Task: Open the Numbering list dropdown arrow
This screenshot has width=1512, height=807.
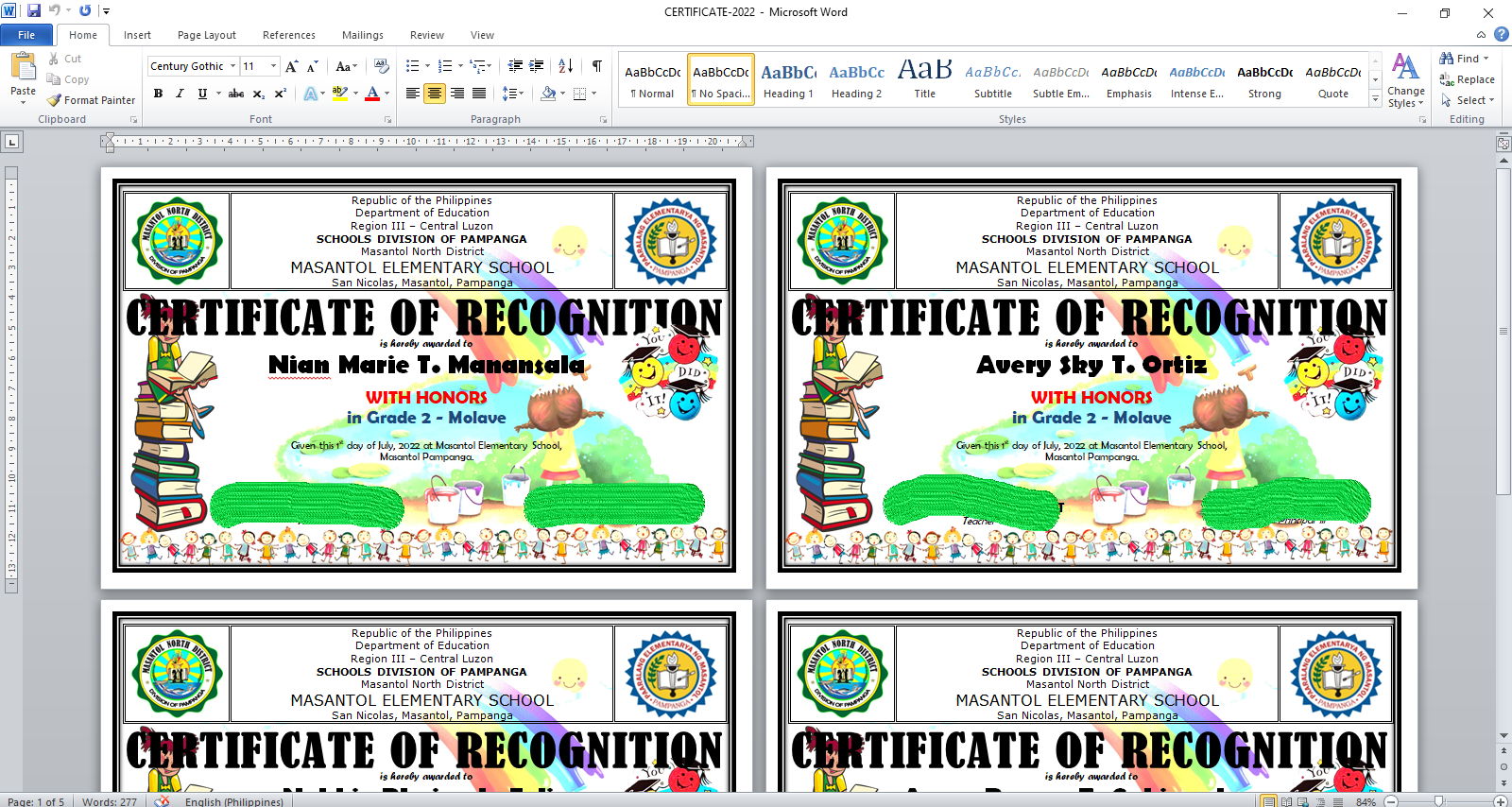Action: pyautogui.click(x=460, y=66)
